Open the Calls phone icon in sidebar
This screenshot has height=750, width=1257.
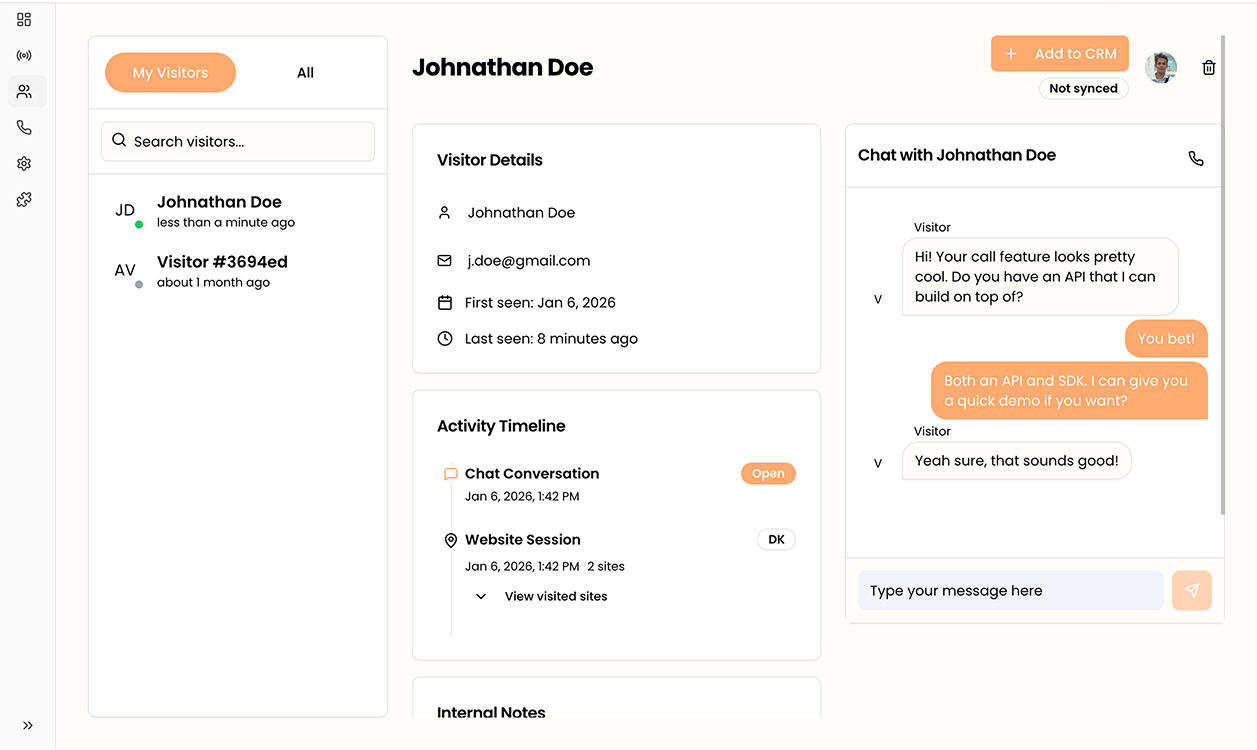(24, 127)
